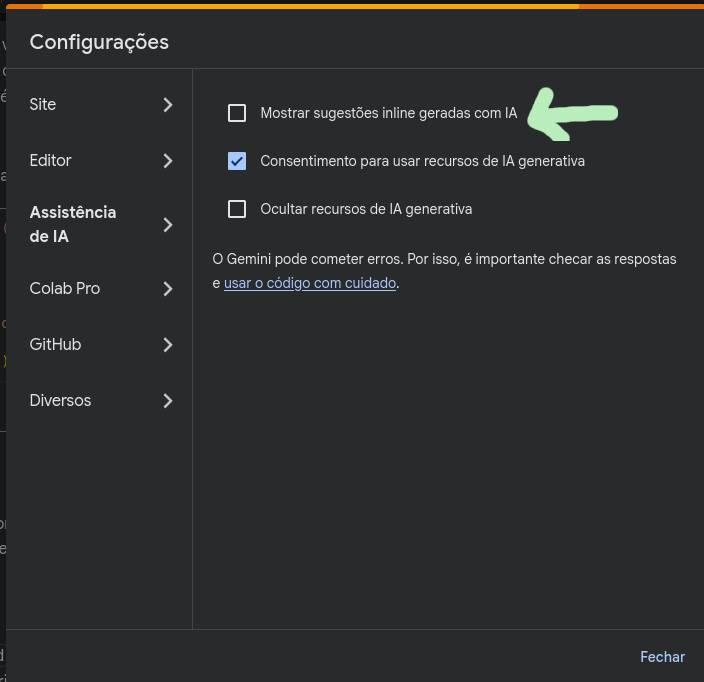Open the GitHub settings category
This screenshot has height=682, width=704.
(x=55, y=345)
